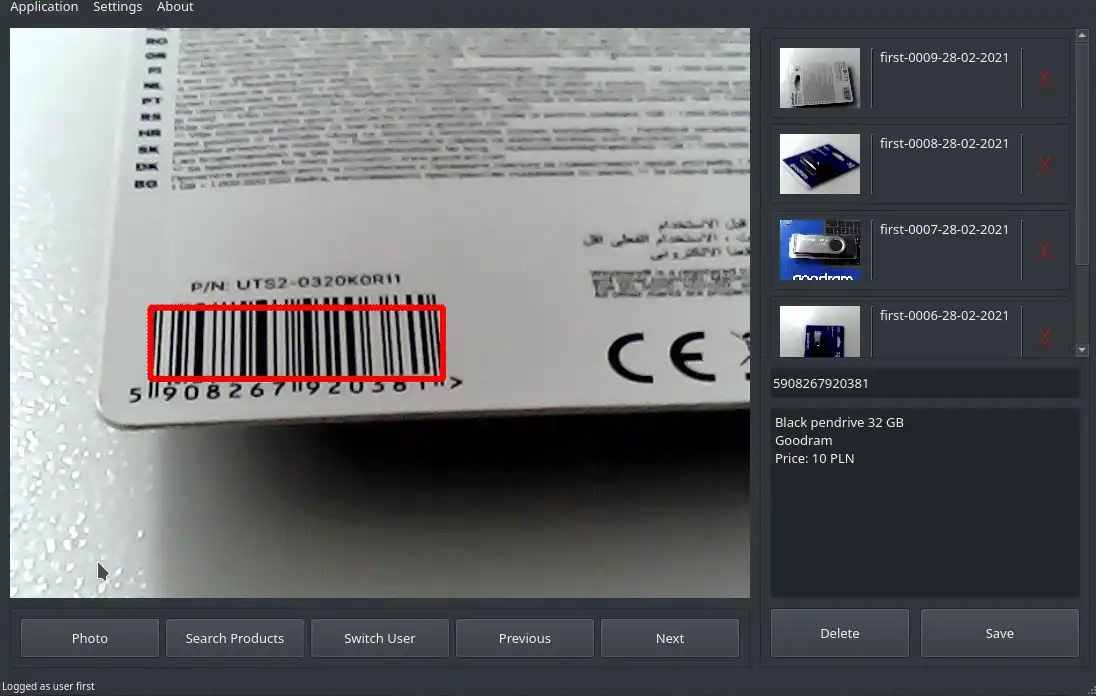
Task: Go to the Next photo
Action: coord(670,638)
